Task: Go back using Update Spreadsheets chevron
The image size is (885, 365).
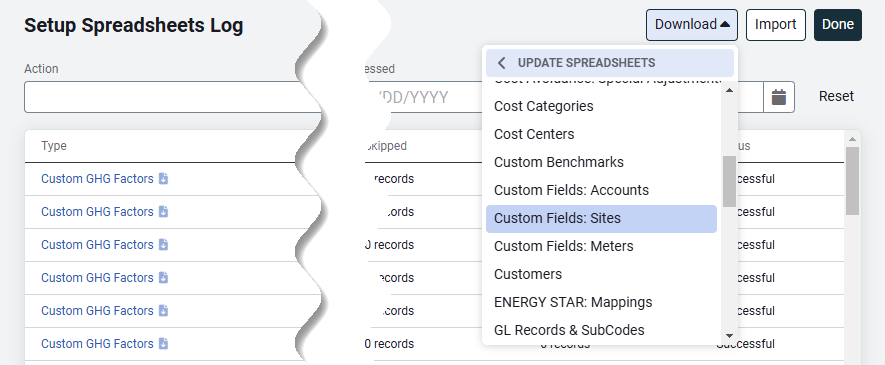Action: coord(502,63)
